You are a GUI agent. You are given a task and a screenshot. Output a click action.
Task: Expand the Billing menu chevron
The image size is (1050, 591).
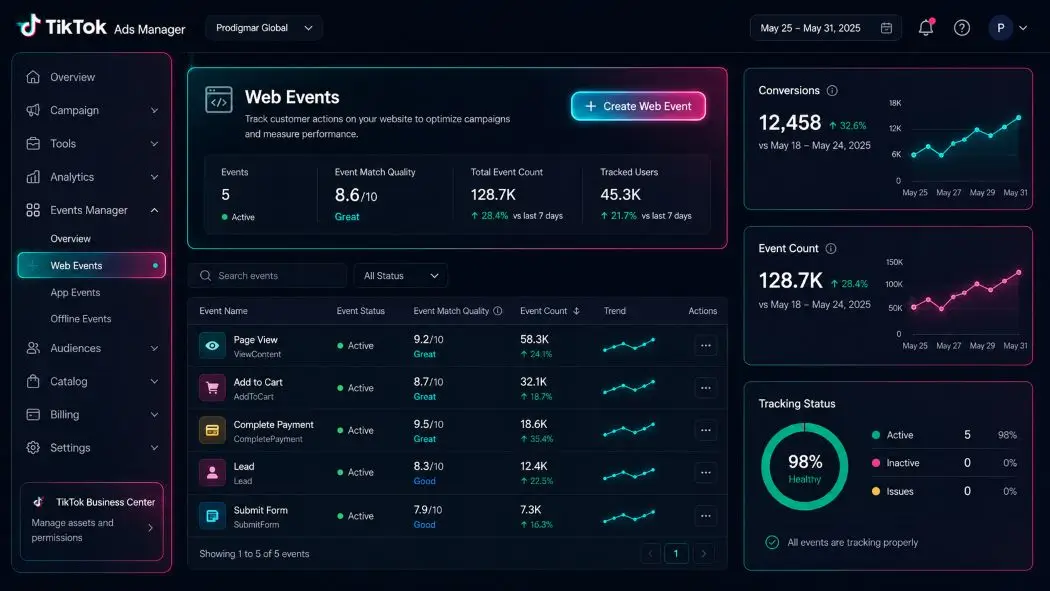(154, 414)
